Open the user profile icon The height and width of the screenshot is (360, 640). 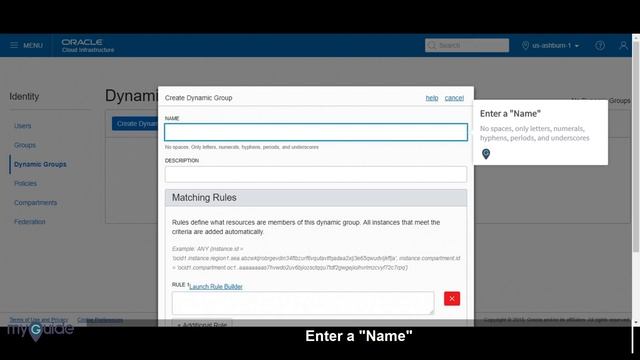tap(623, 45)
